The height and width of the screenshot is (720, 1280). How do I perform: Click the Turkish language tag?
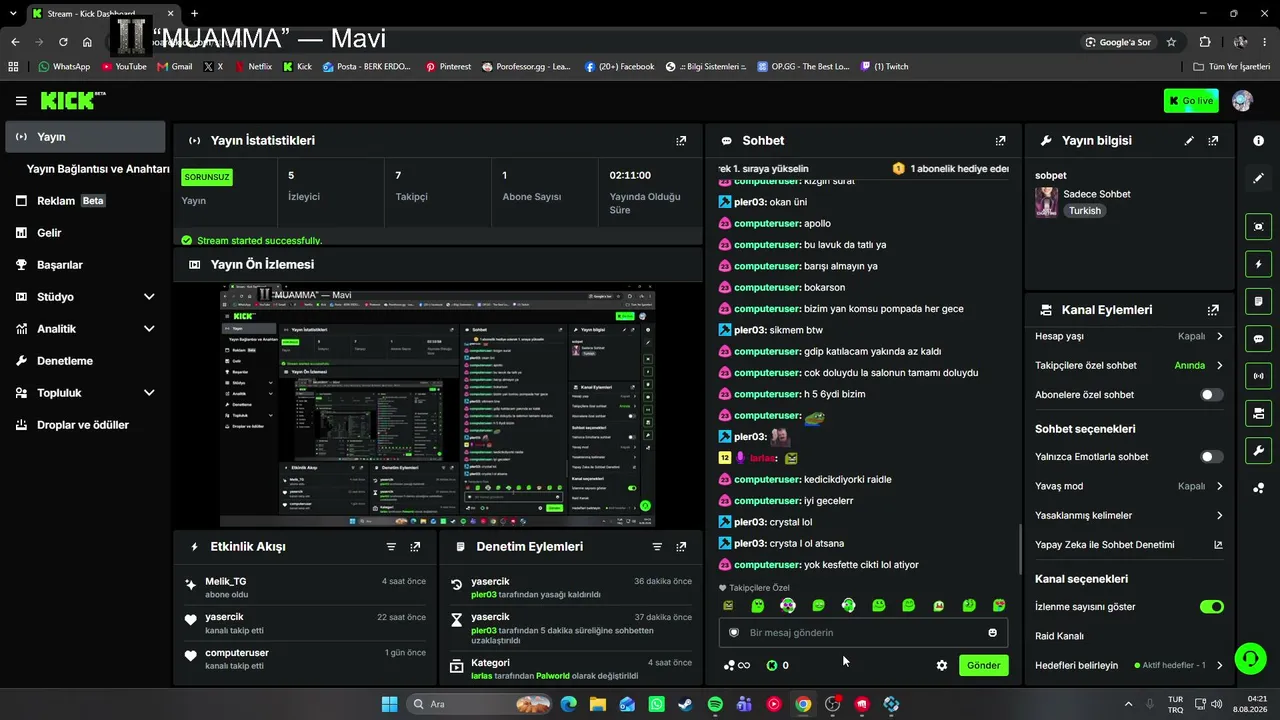[1084, 211]
